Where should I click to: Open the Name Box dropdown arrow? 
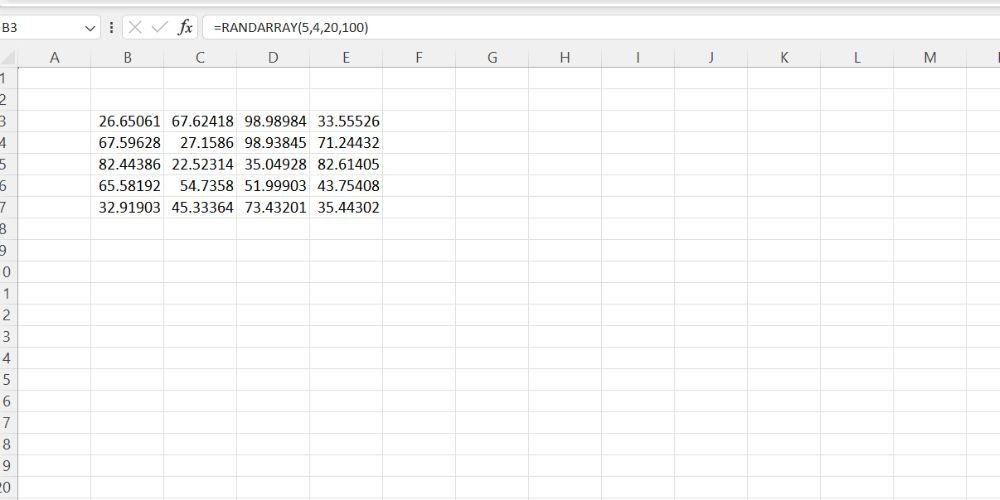(x=89, y=28)
